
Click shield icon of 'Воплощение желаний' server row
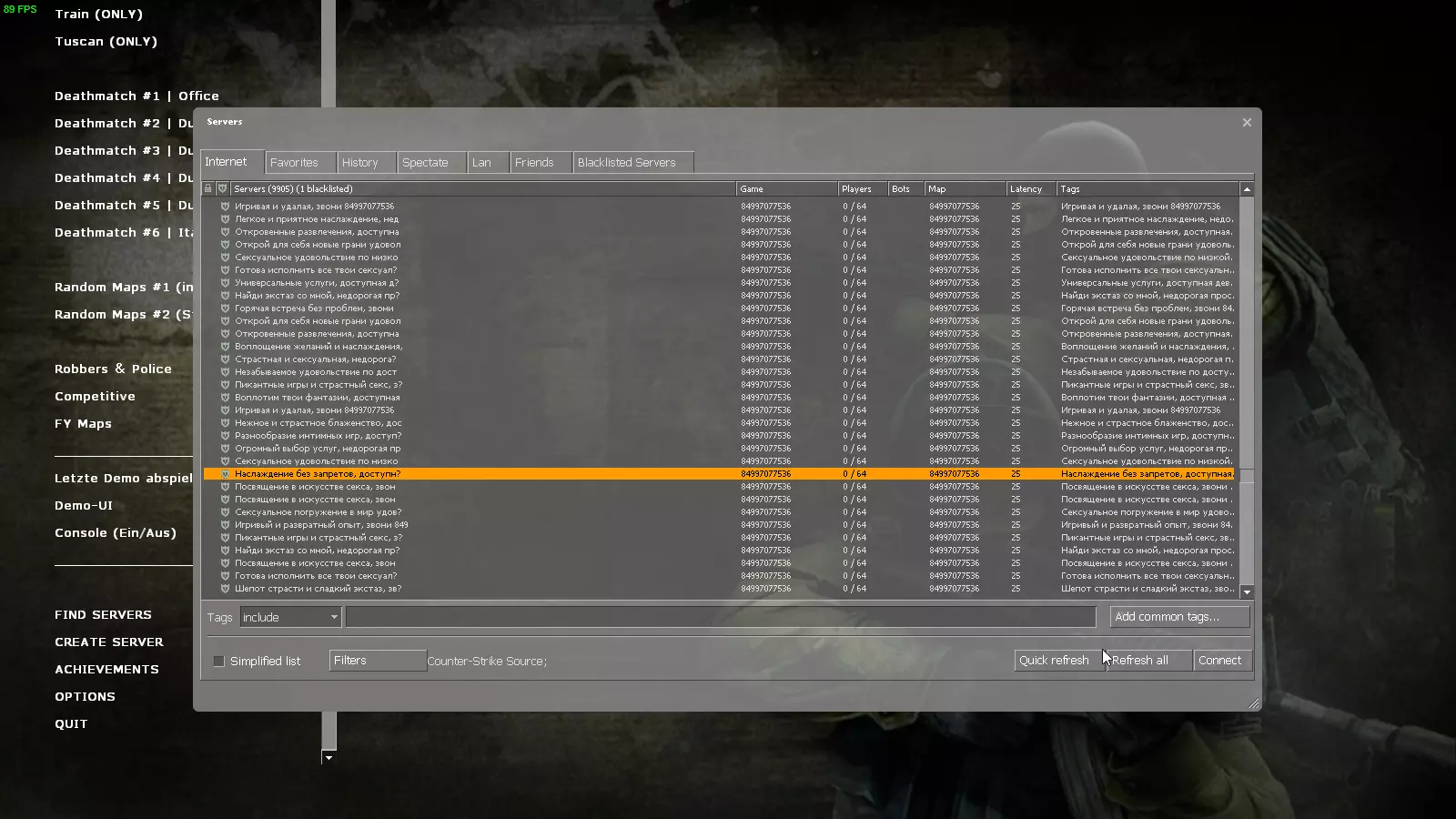click(x=225, y=347)
